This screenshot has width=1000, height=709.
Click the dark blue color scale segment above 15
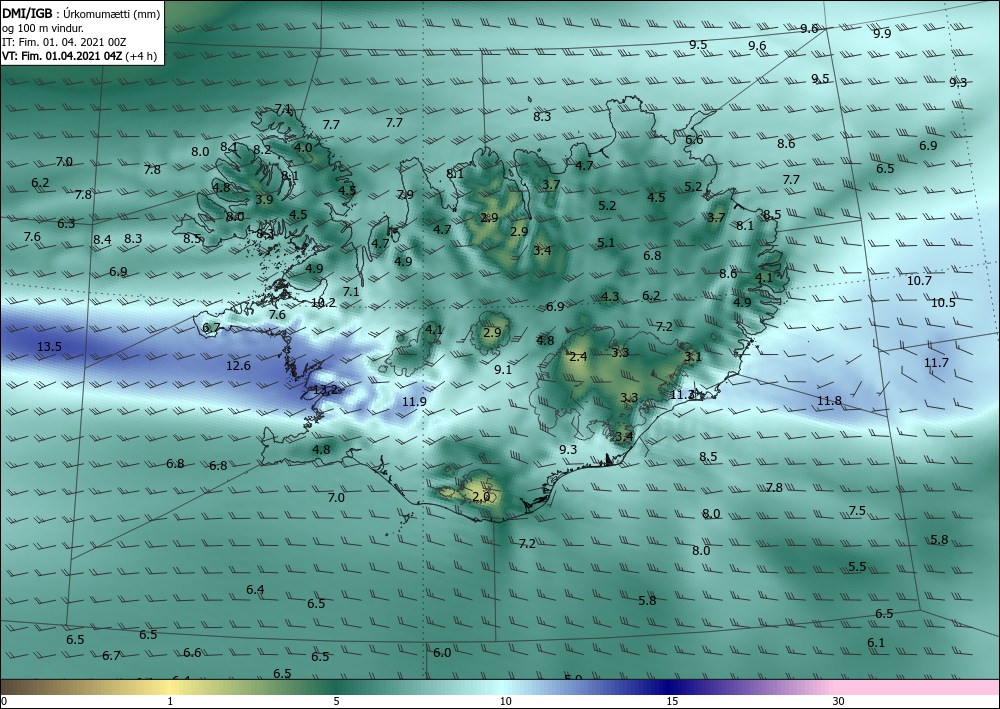(667, 687)
